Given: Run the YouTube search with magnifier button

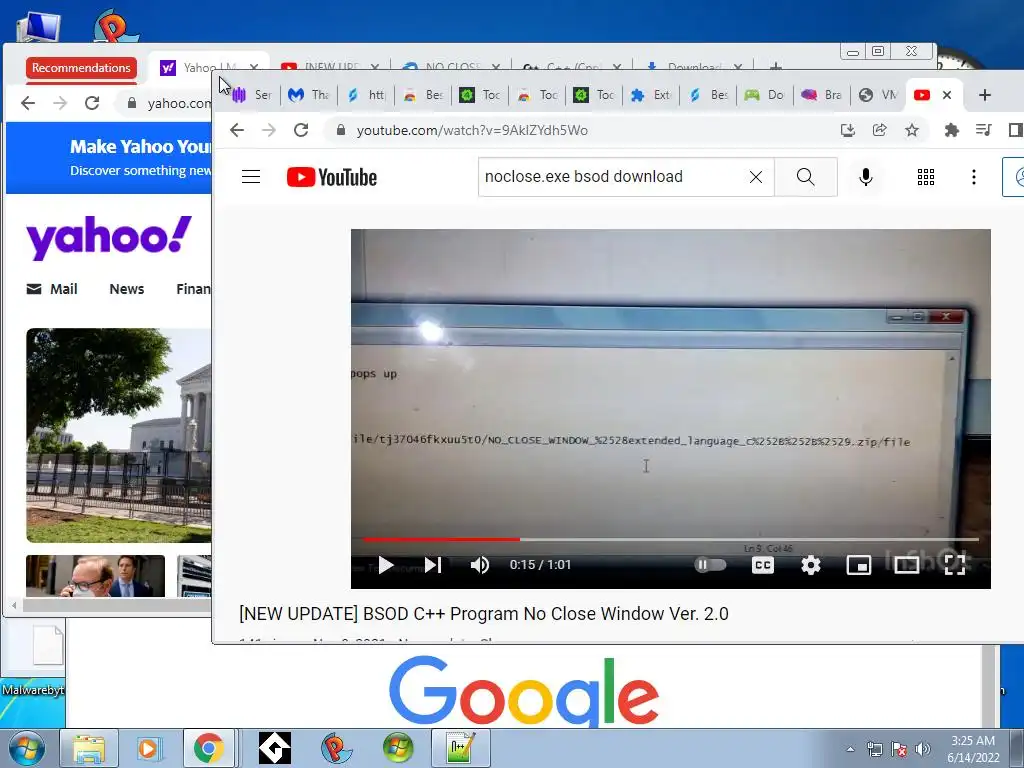Looking at the screenshot, I should (x=805, y=177).
